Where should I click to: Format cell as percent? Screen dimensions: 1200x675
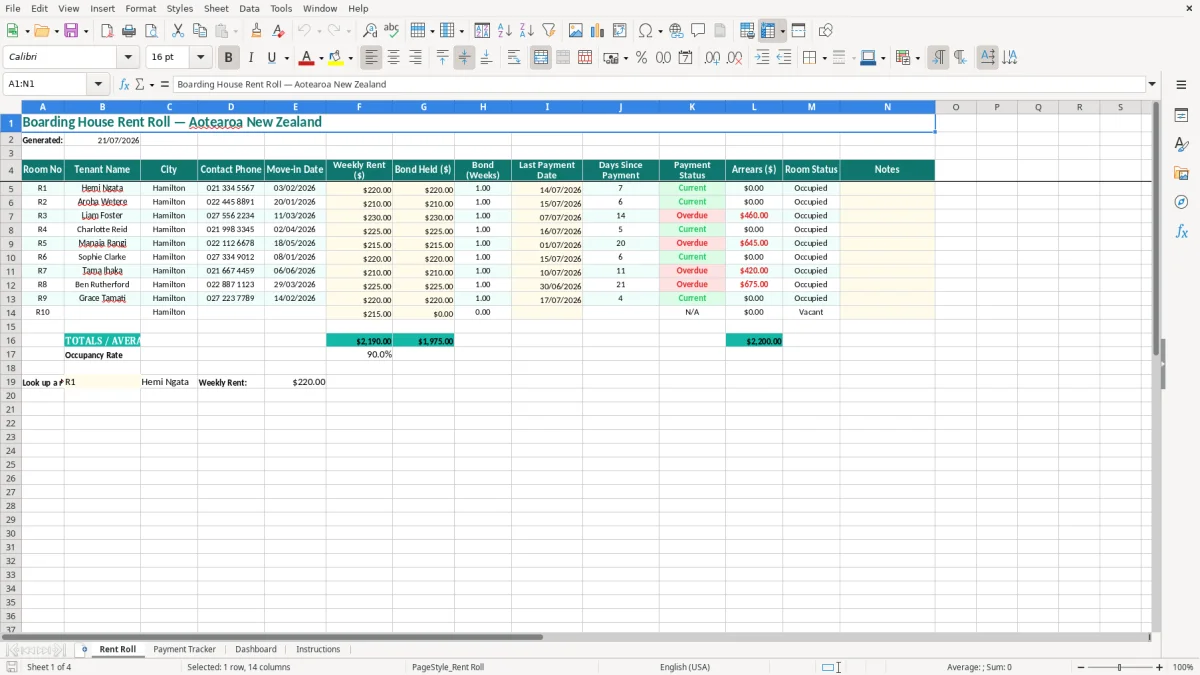pyautogui.click(x=641, y=58)
